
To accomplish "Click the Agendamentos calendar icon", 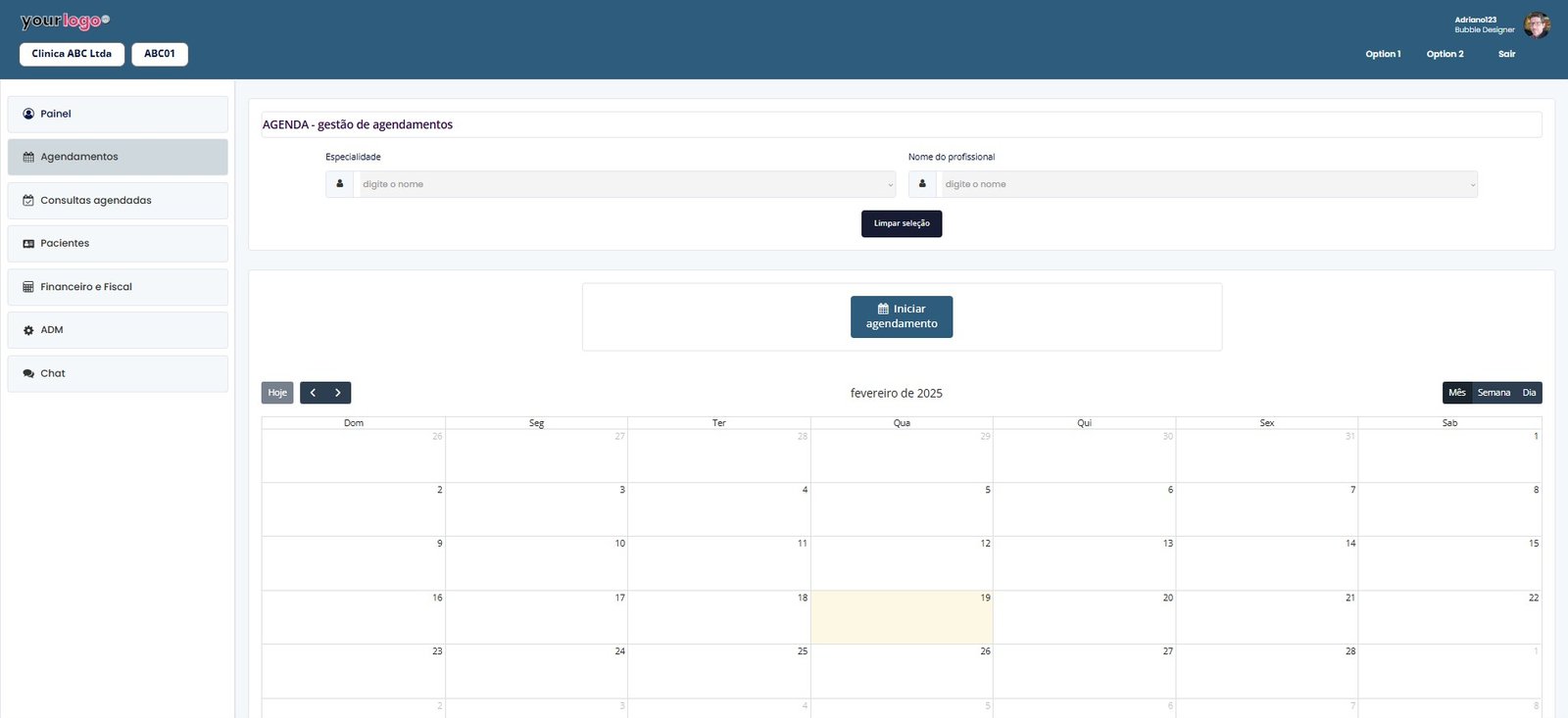I will (x=28, y=157).
